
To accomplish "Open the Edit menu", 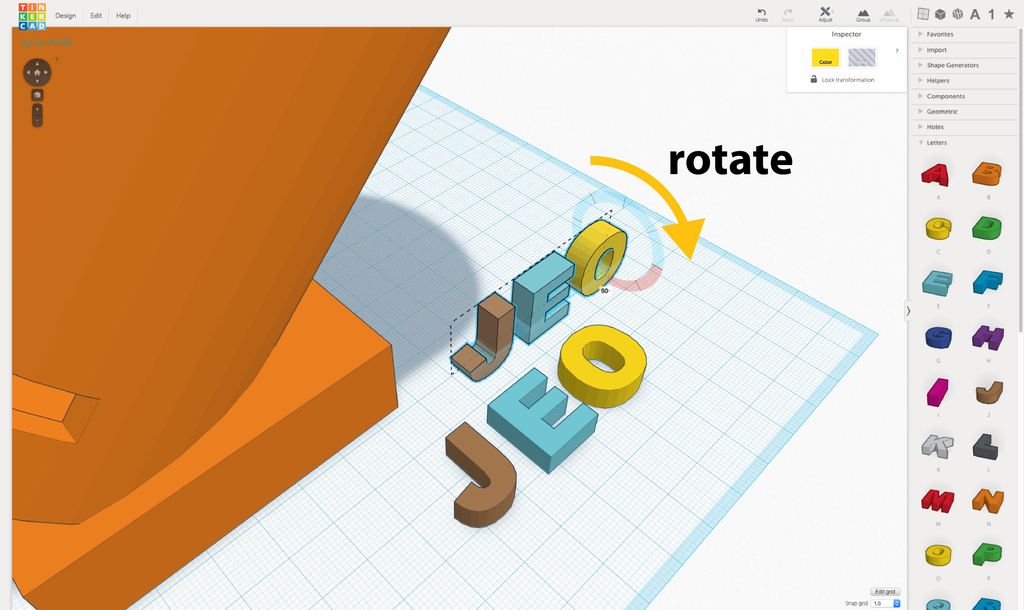I will (96, 16).
